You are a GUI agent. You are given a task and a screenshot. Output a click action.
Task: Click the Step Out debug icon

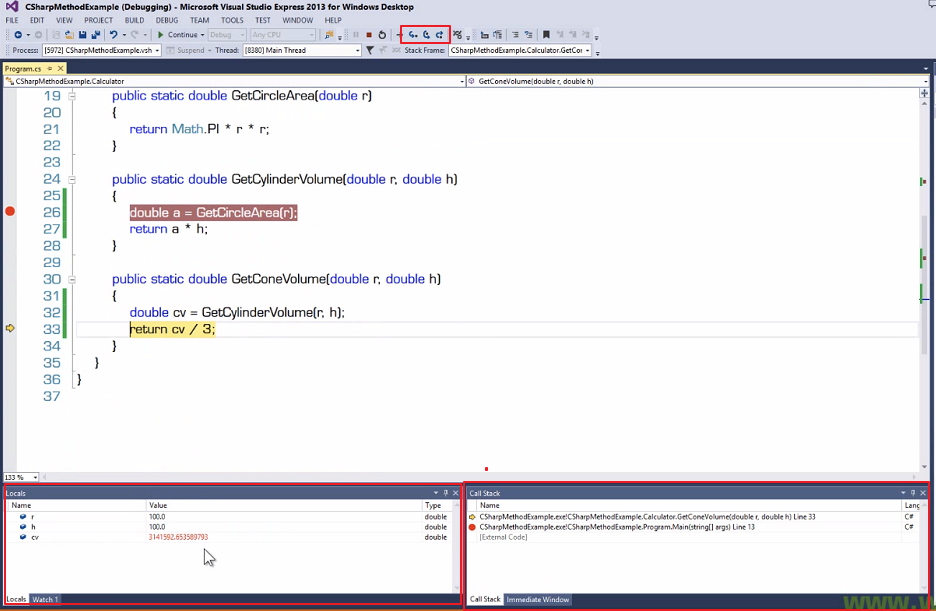439,35
